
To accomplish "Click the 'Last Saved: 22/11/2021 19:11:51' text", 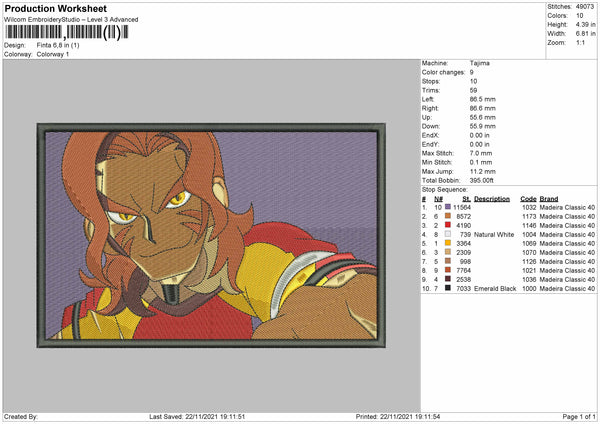I will tap(197, 417).
